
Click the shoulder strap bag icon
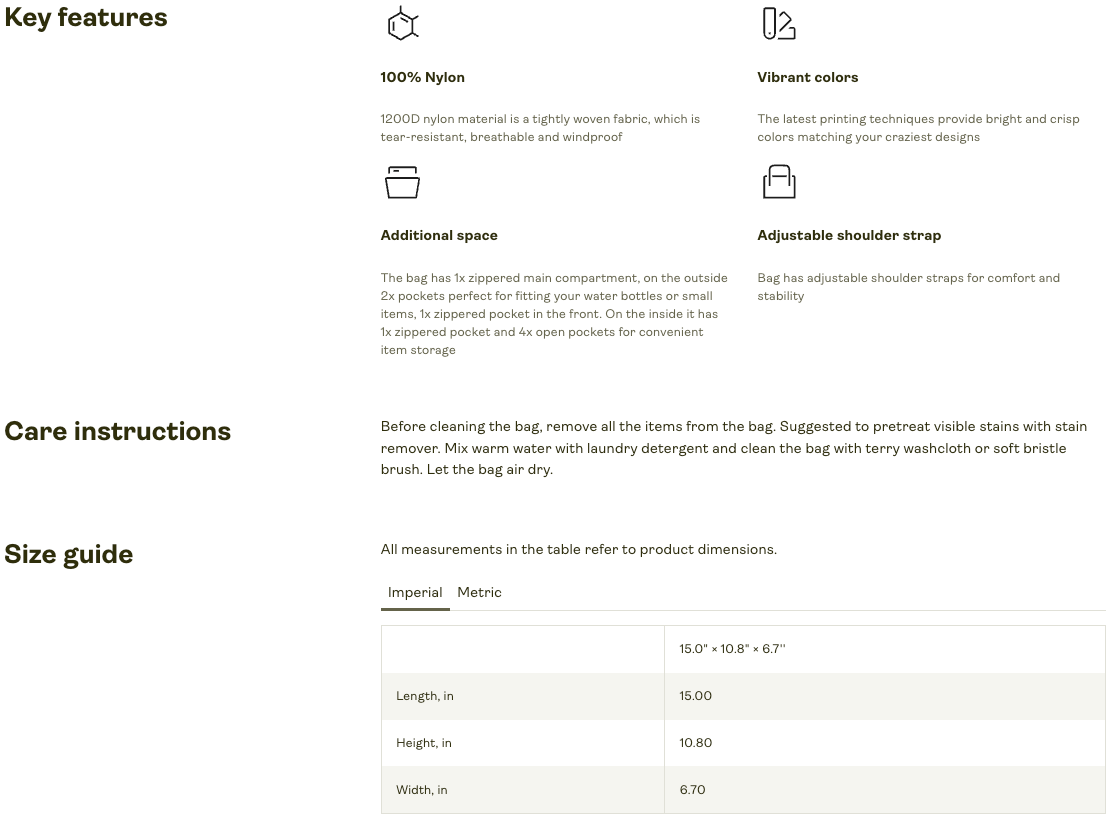pyautogui.click(x=779, y=182)
